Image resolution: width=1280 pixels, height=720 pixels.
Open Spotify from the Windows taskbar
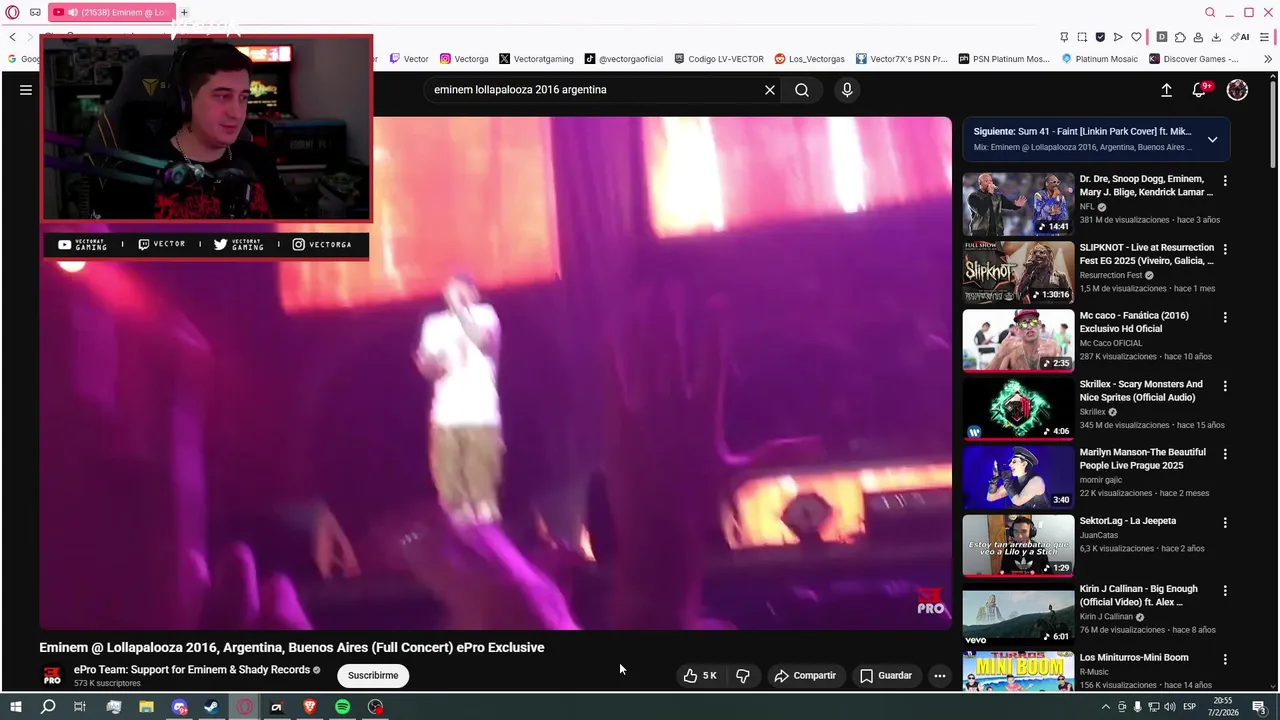tap(342, 707)
